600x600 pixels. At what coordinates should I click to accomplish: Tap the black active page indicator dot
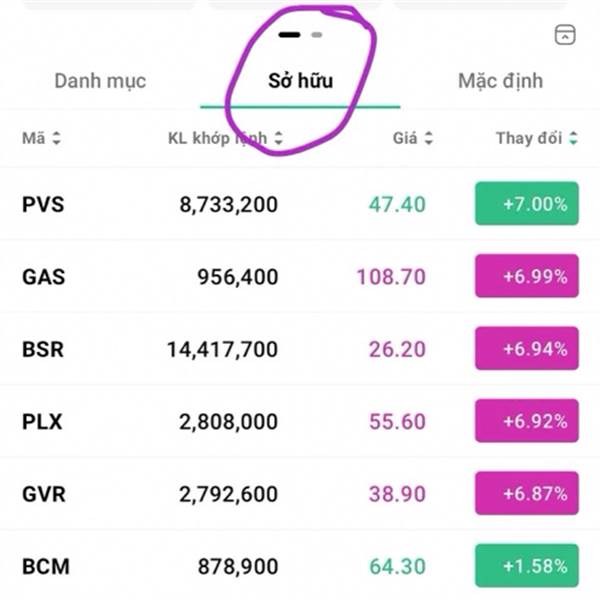(290, 34)
